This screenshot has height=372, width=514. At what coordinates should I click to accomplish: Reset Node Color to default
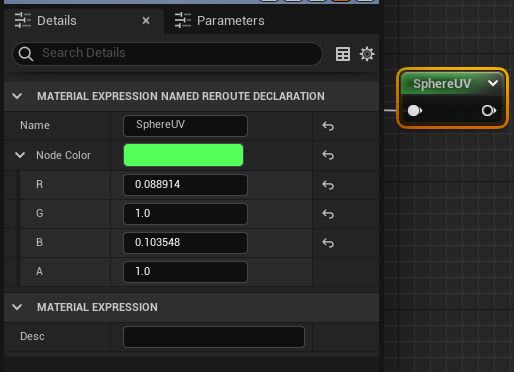coord(328,155)
